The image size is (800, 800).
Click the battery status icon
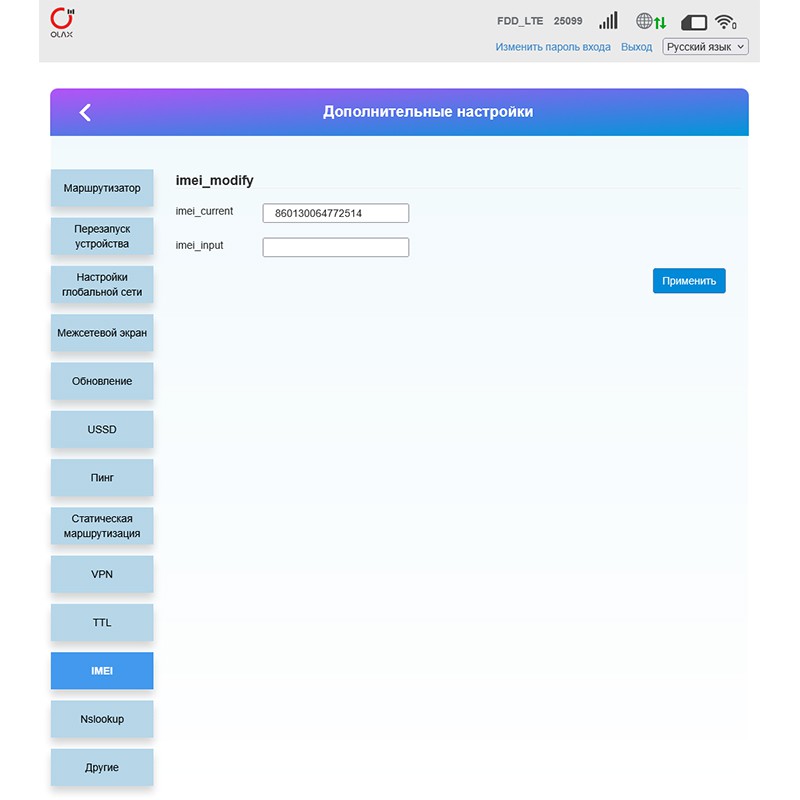pos(694,21)
